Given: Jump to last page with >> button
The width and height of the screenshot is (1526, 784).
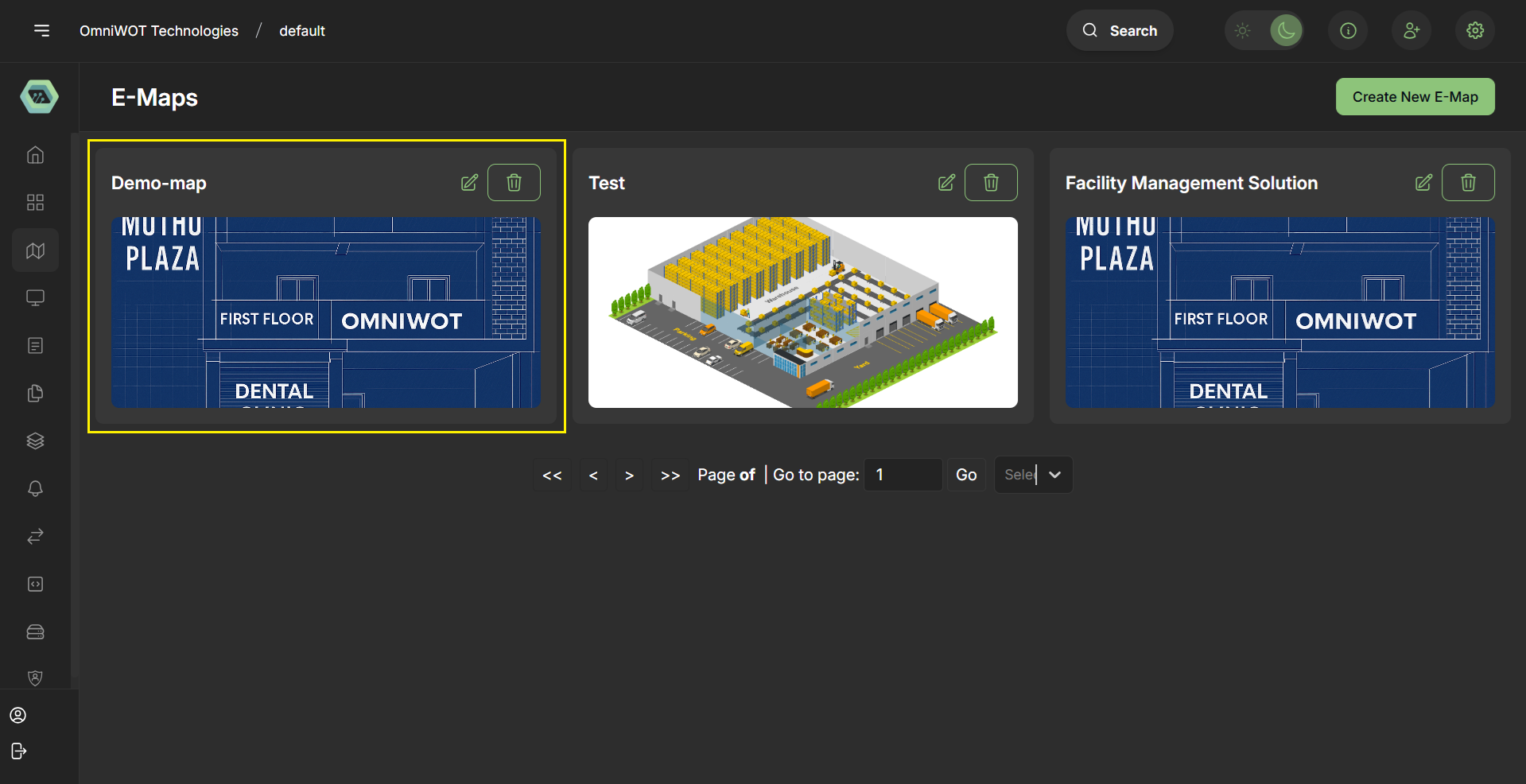Looking at the screenshot, I should [670, 475].
